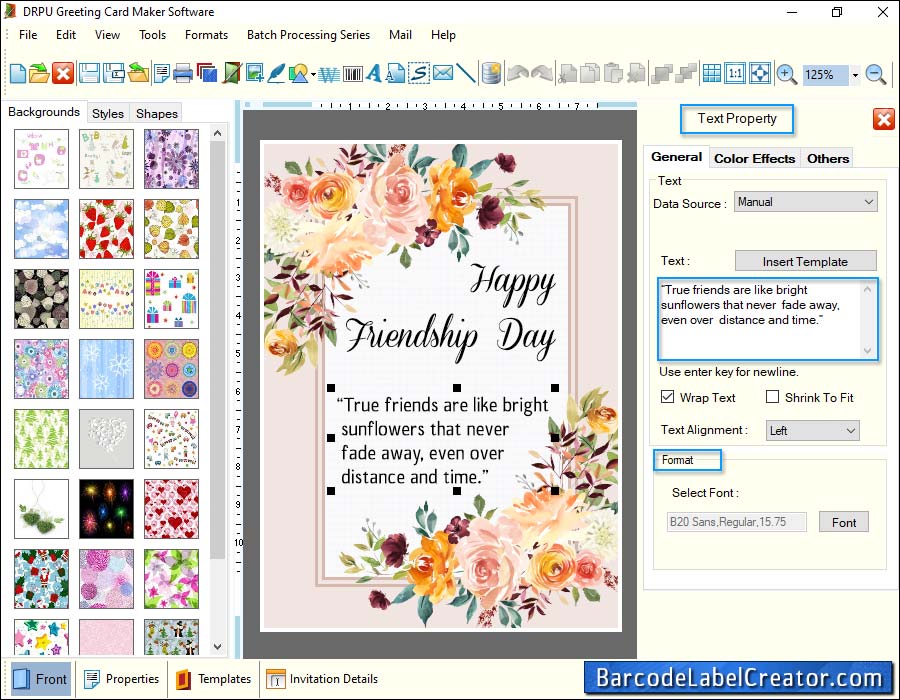Open the Batch Processing Series menu
This screenshot has height=700, width=900.
[308, 34]
